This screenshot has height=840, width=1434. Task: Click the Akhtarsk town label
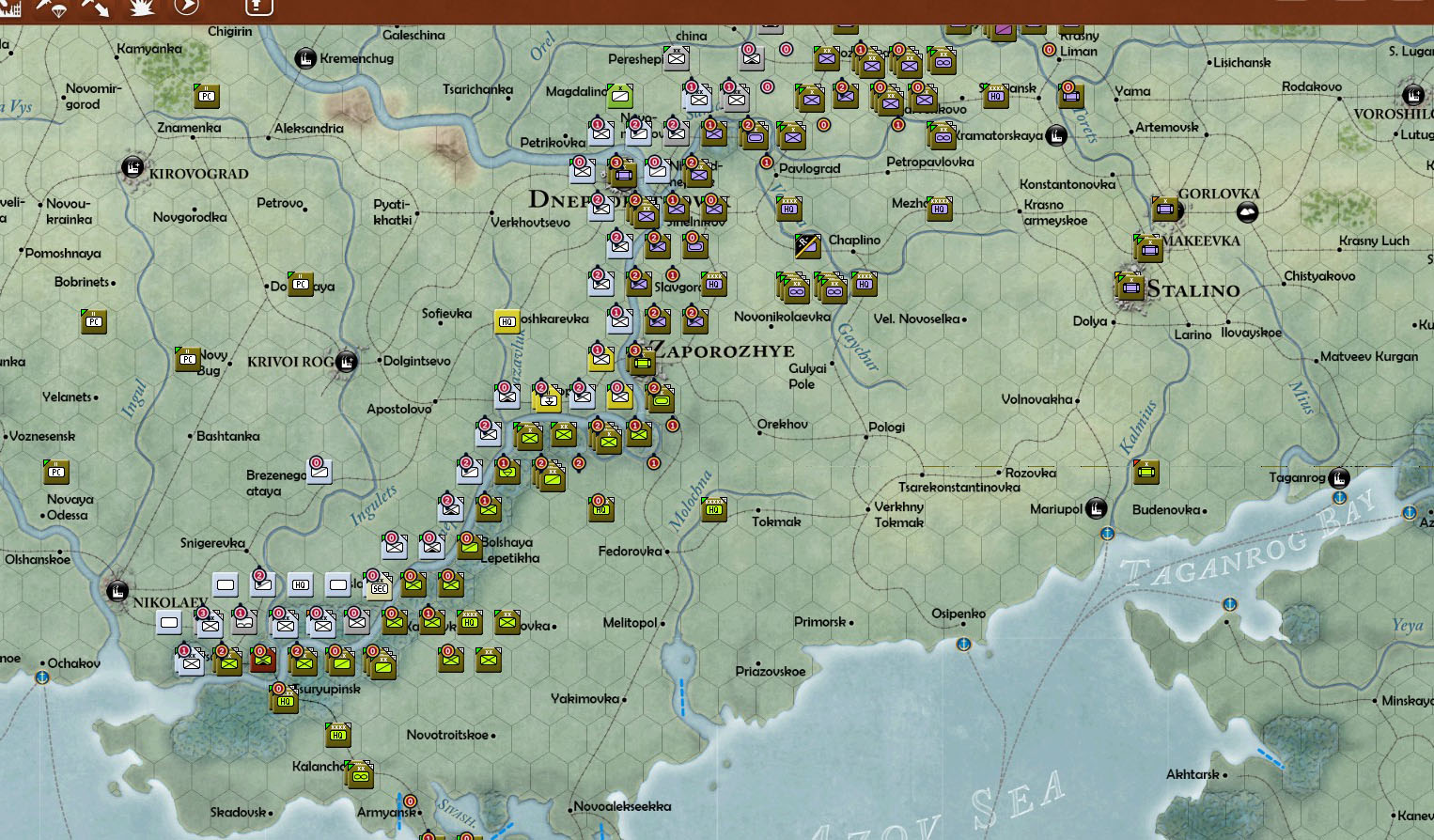1192,775
